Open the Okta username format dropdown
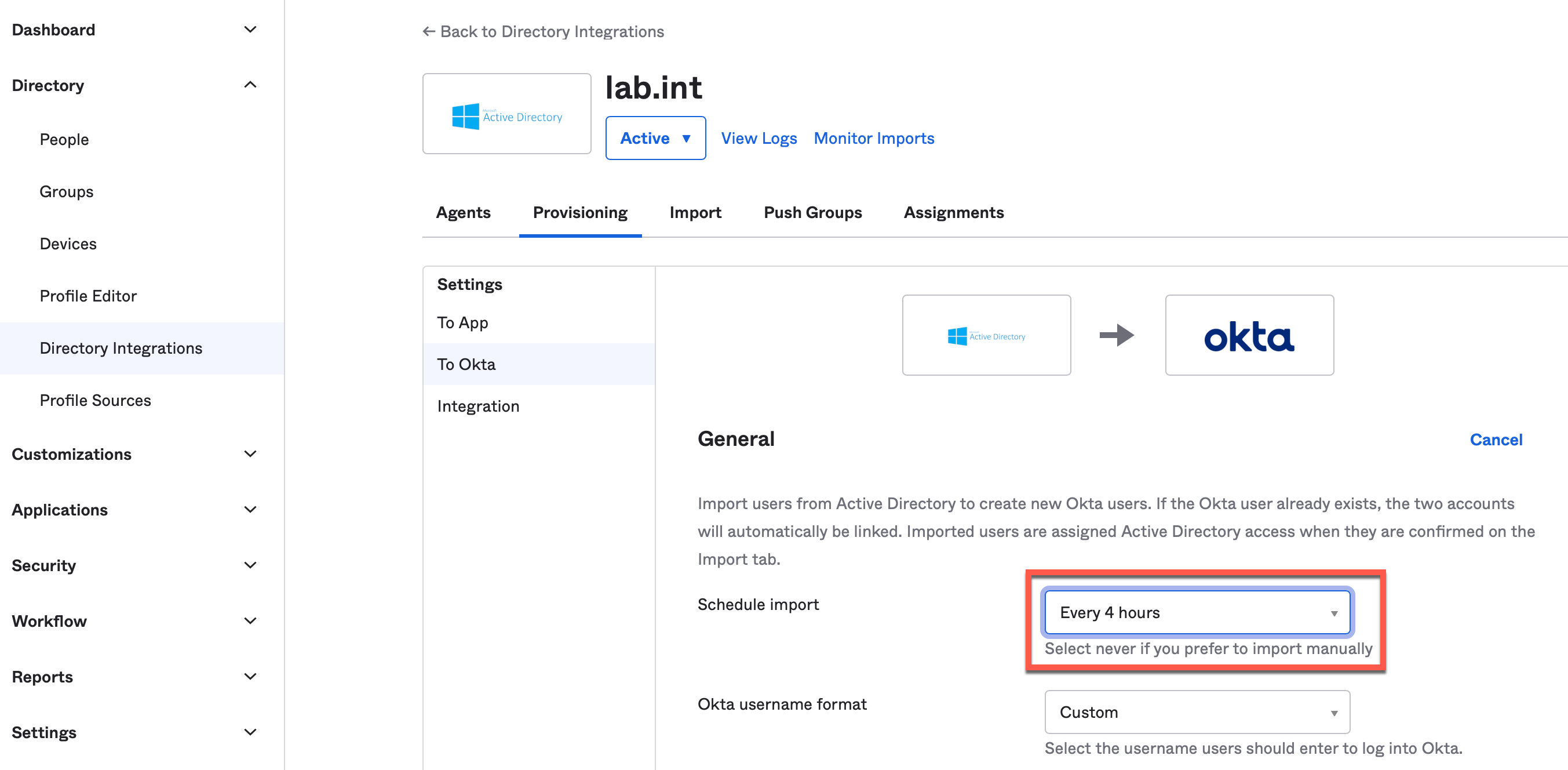 [x=1196, y=712]
